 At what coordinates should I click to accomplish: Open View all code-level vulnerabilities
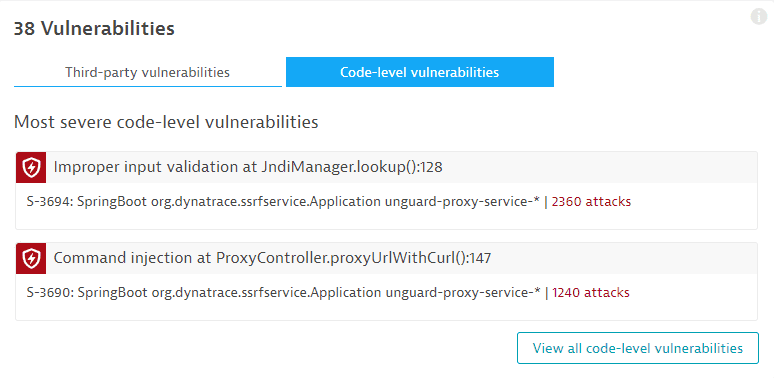638,348
